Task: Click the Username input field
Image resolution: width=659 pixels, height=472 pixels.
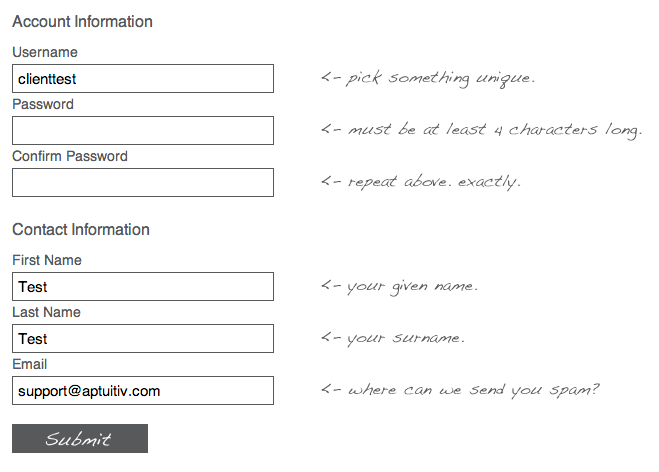Action: pyautogui.click(x=143, y=79)
